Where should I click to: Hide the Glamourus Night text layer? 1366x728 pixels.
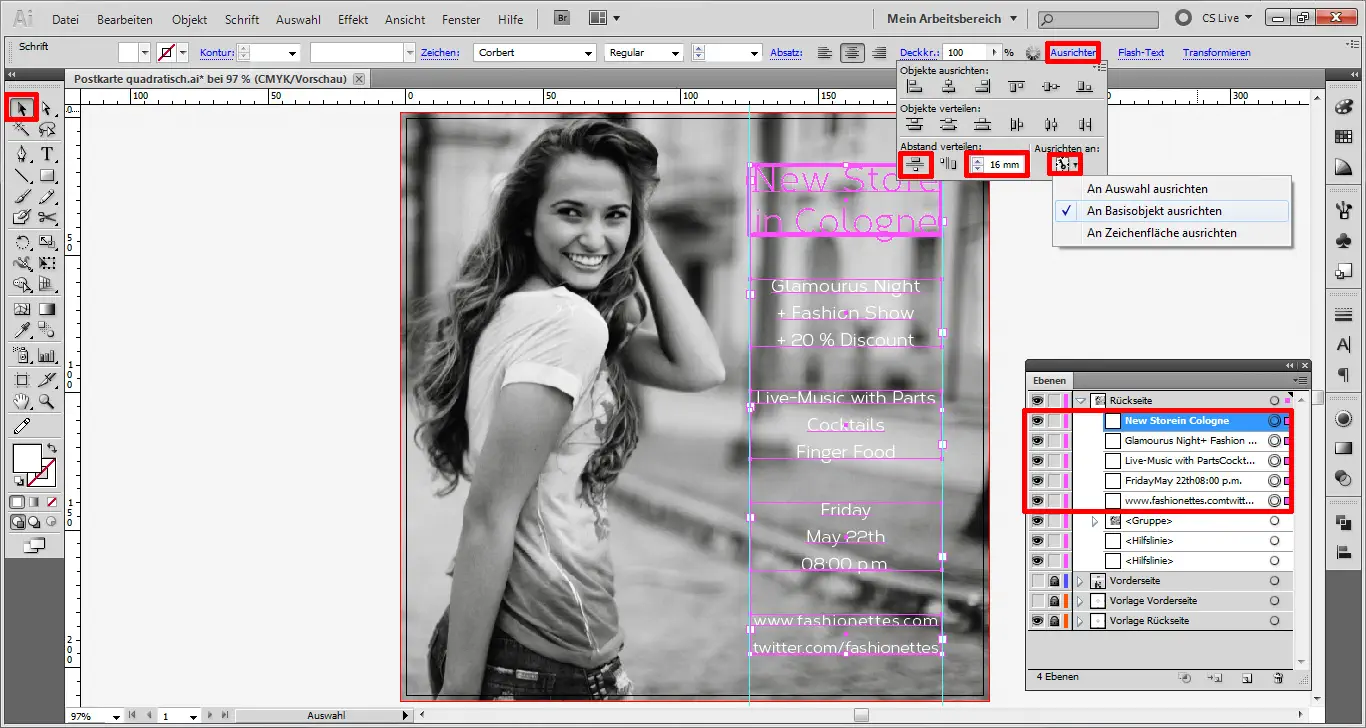1037,441
